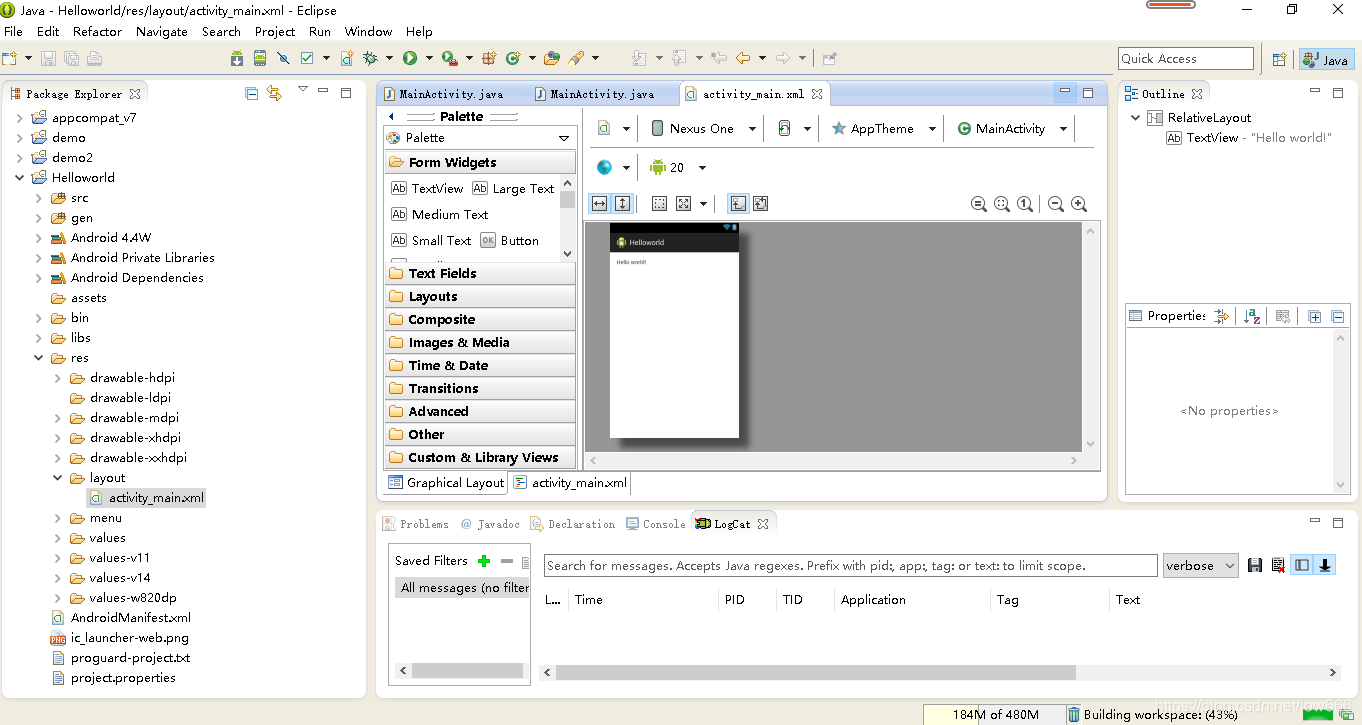
Task: Open the Images & Media palette category
Action: (x=480, y=342)
